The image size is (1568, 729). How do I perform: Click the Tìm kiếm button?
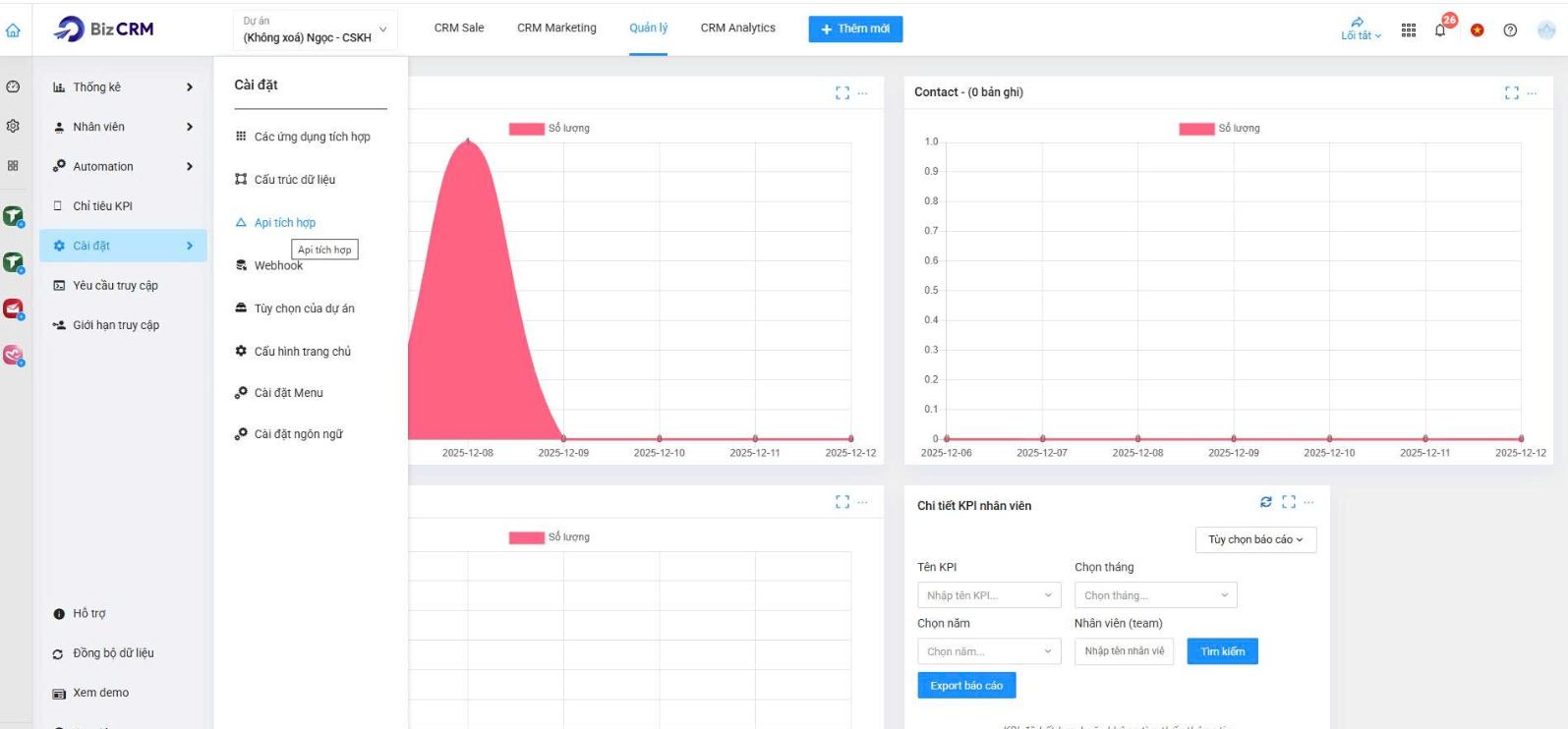1222,651
